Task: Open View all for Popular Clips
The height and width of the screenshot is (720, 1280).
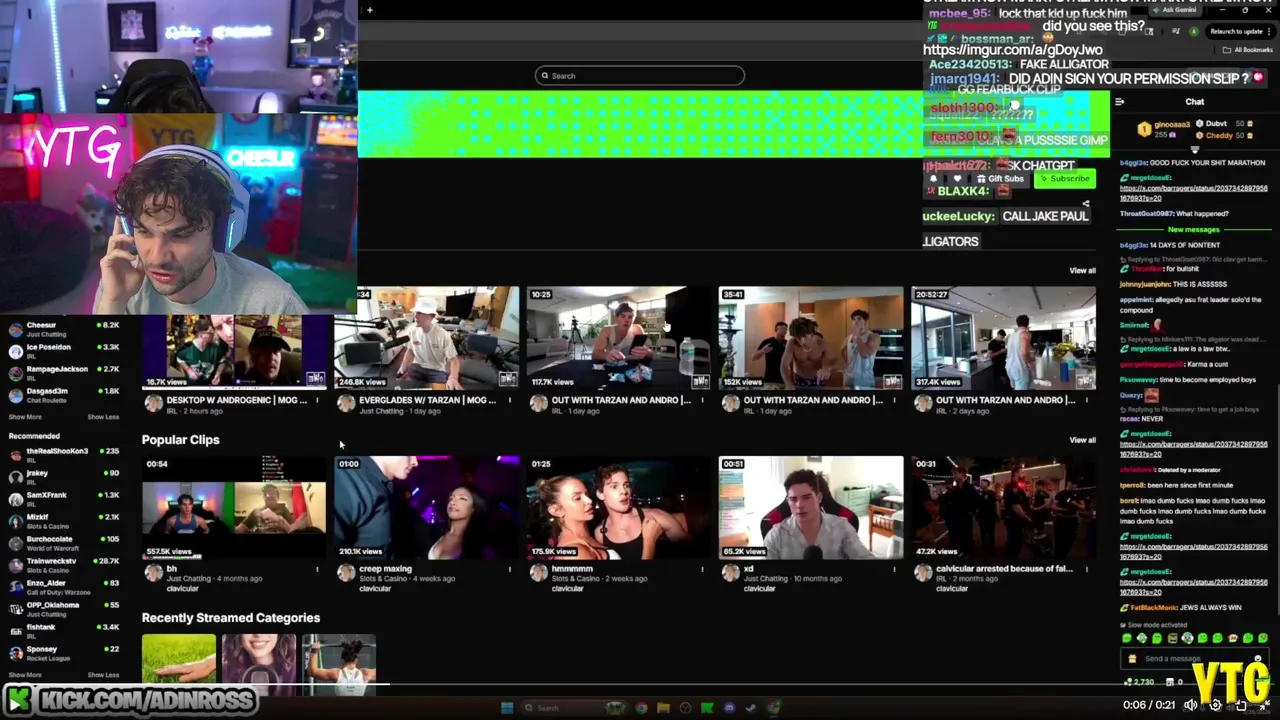Action: 1082,440
